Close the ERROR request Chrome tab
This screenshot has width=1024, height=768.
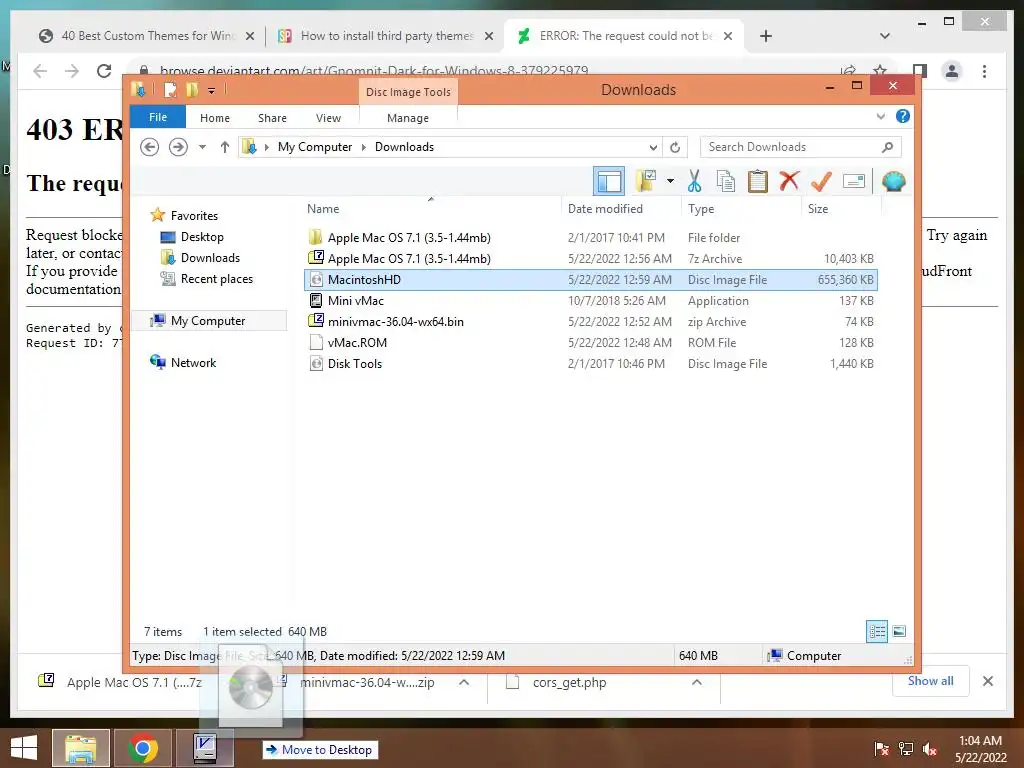tap(728, 36)
